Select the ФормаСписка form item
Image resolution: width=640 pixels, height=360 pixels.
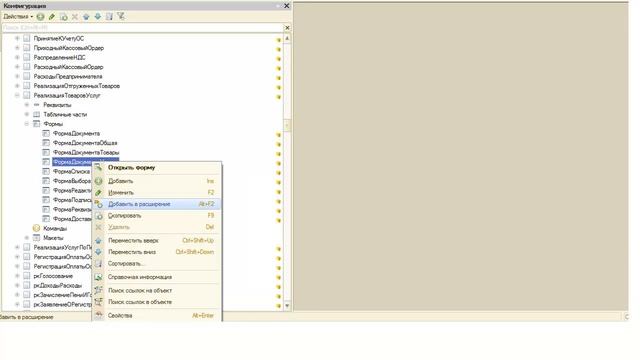point(71,171)
